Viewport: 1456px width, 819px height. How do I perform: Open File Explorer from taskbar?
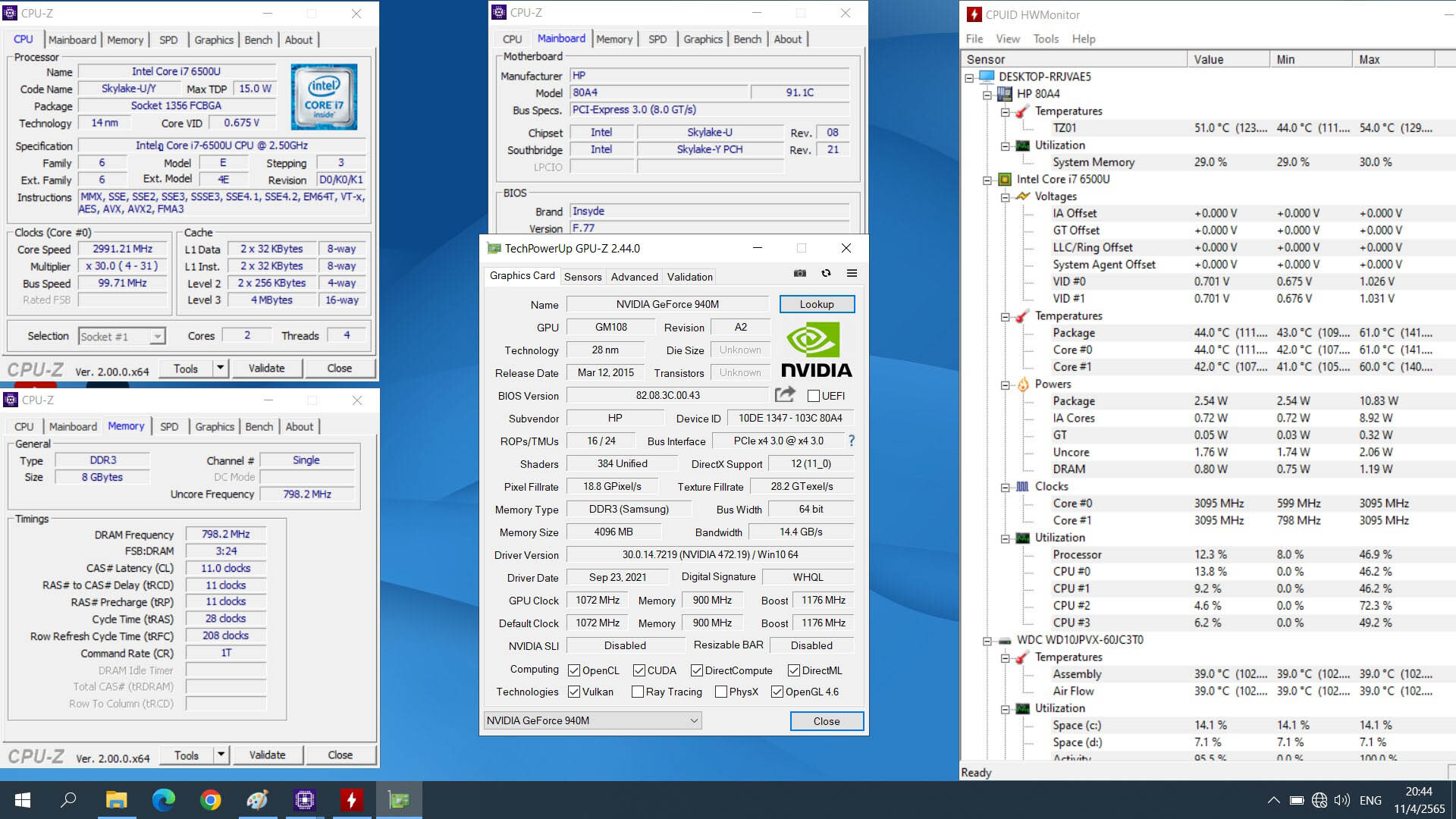coord(116,800)
